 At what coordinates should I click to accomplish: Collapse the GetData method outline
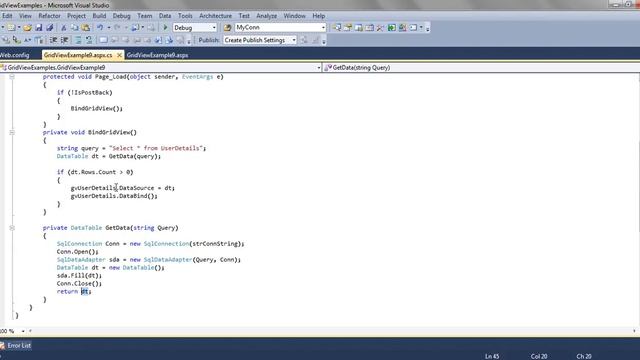pos(12,228)
